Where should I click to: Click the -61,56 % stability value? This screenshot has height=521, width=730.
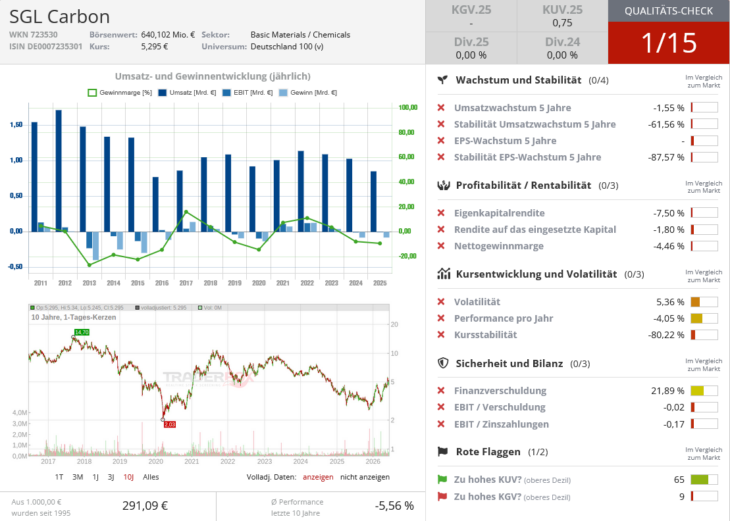tap(666, 124)
